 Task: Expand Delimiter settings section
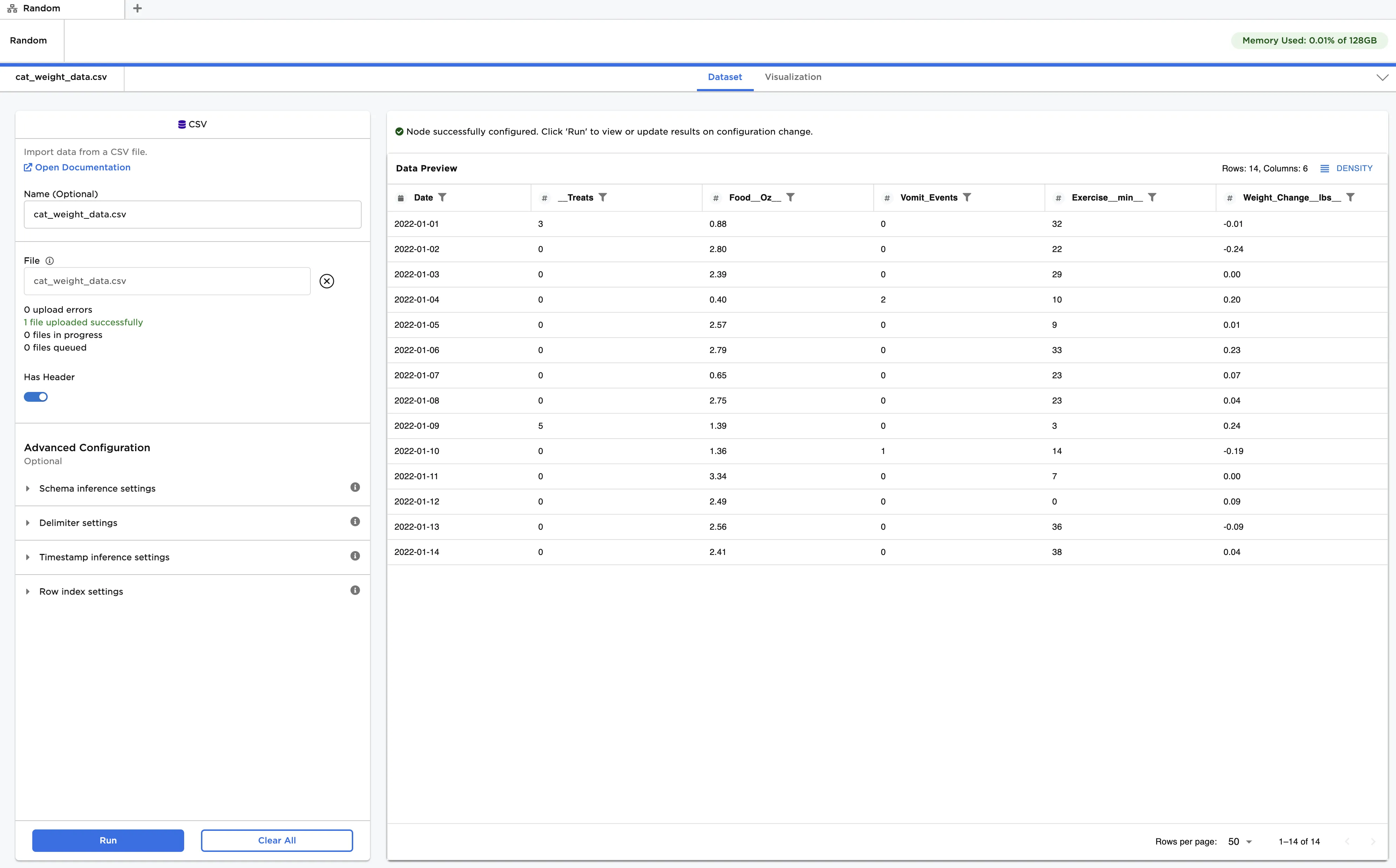coord(78,523)
